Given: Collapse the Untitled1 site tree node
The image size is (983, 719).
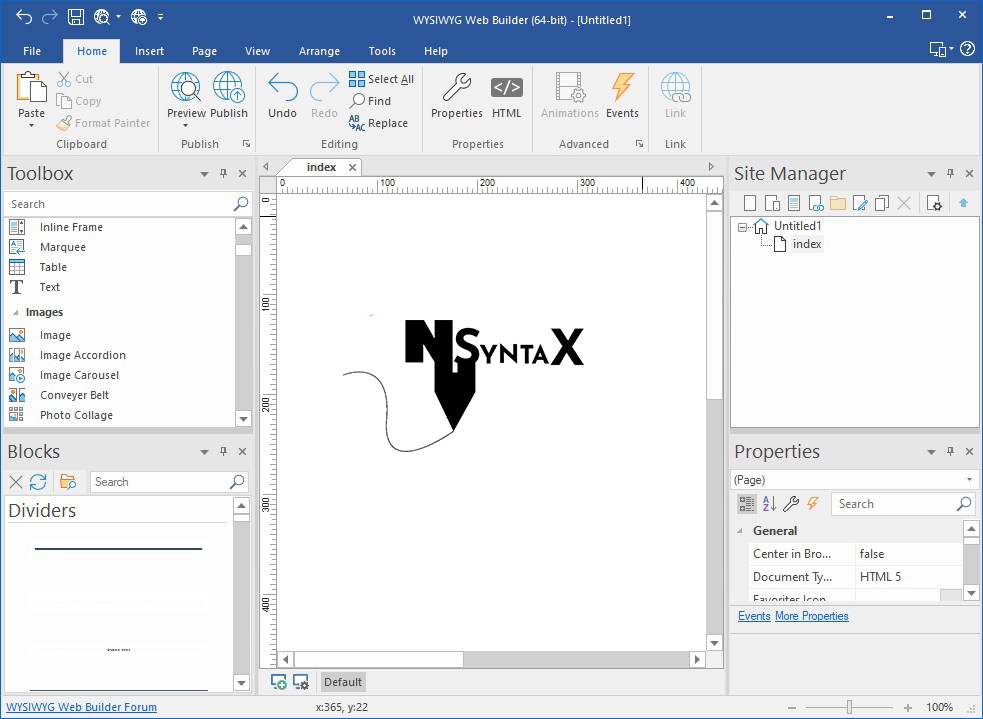Looking at the screenshot, I should (x=742, y=227).
